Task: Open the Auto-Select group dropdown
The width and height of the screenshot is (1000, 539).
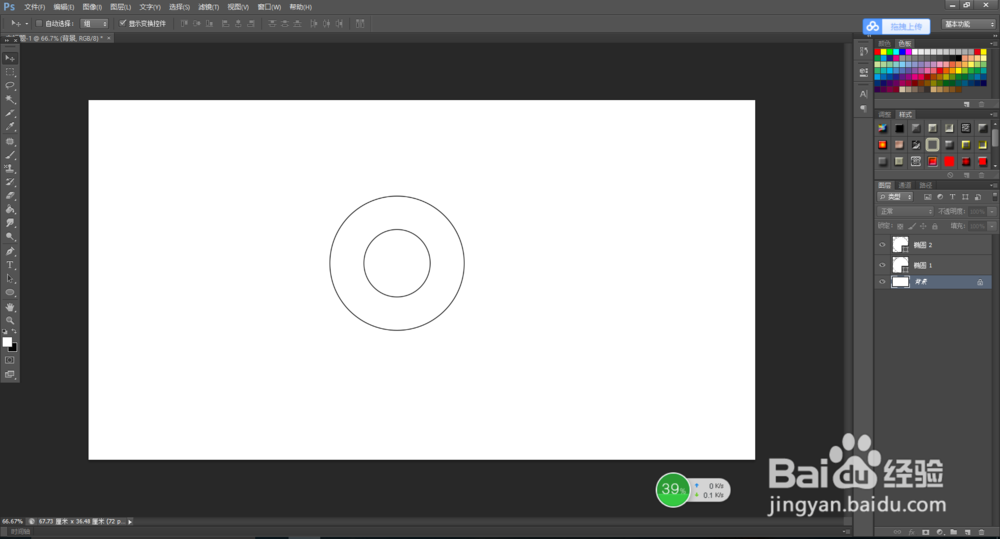Action: (x=95, y=24)
